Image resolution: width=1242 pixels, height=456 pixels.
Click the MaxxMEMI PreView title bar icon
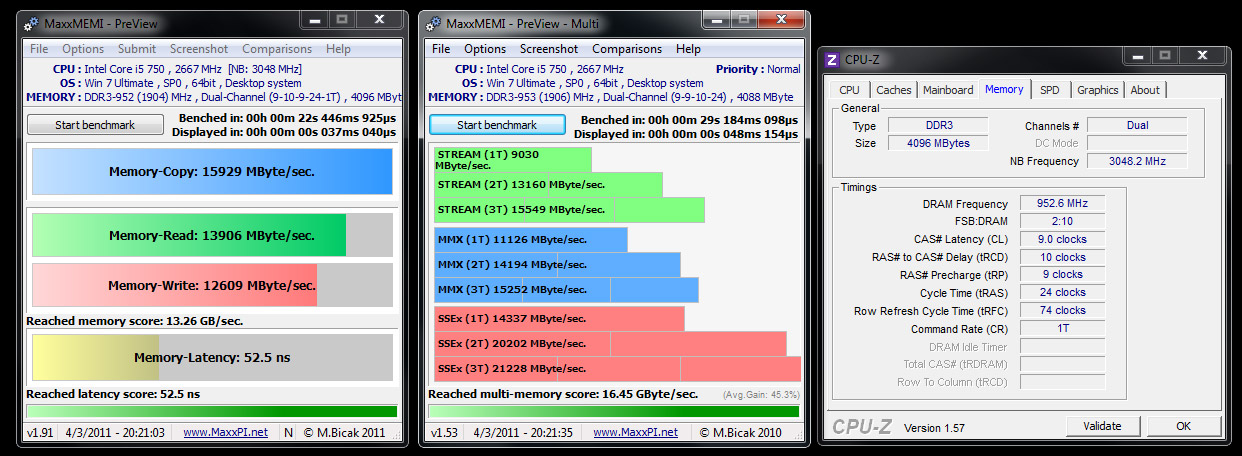[31, 23]
